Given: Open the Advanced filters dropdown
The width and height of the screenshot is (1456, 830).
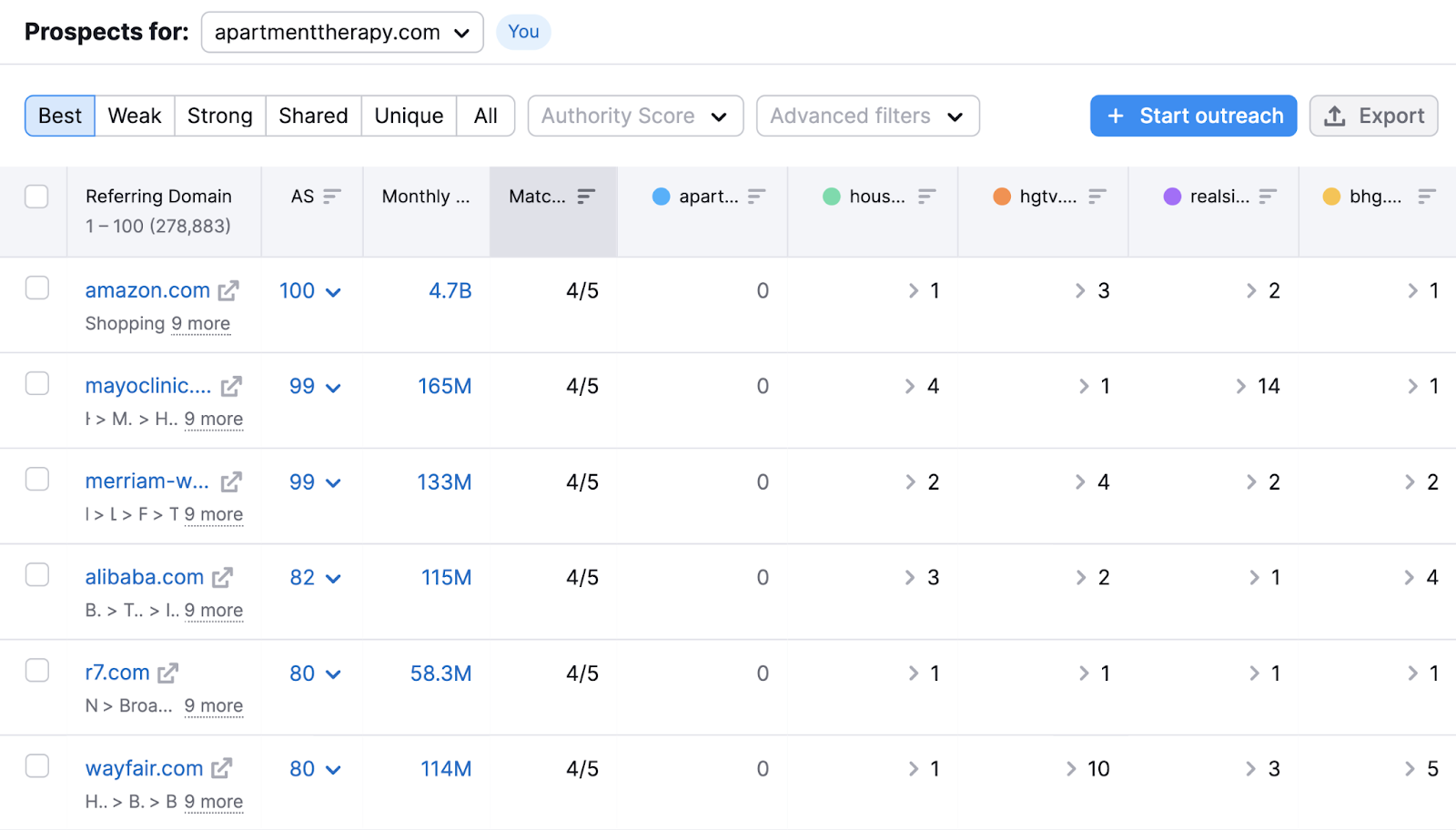Looking at the screenshot, I should coord(867,116).
